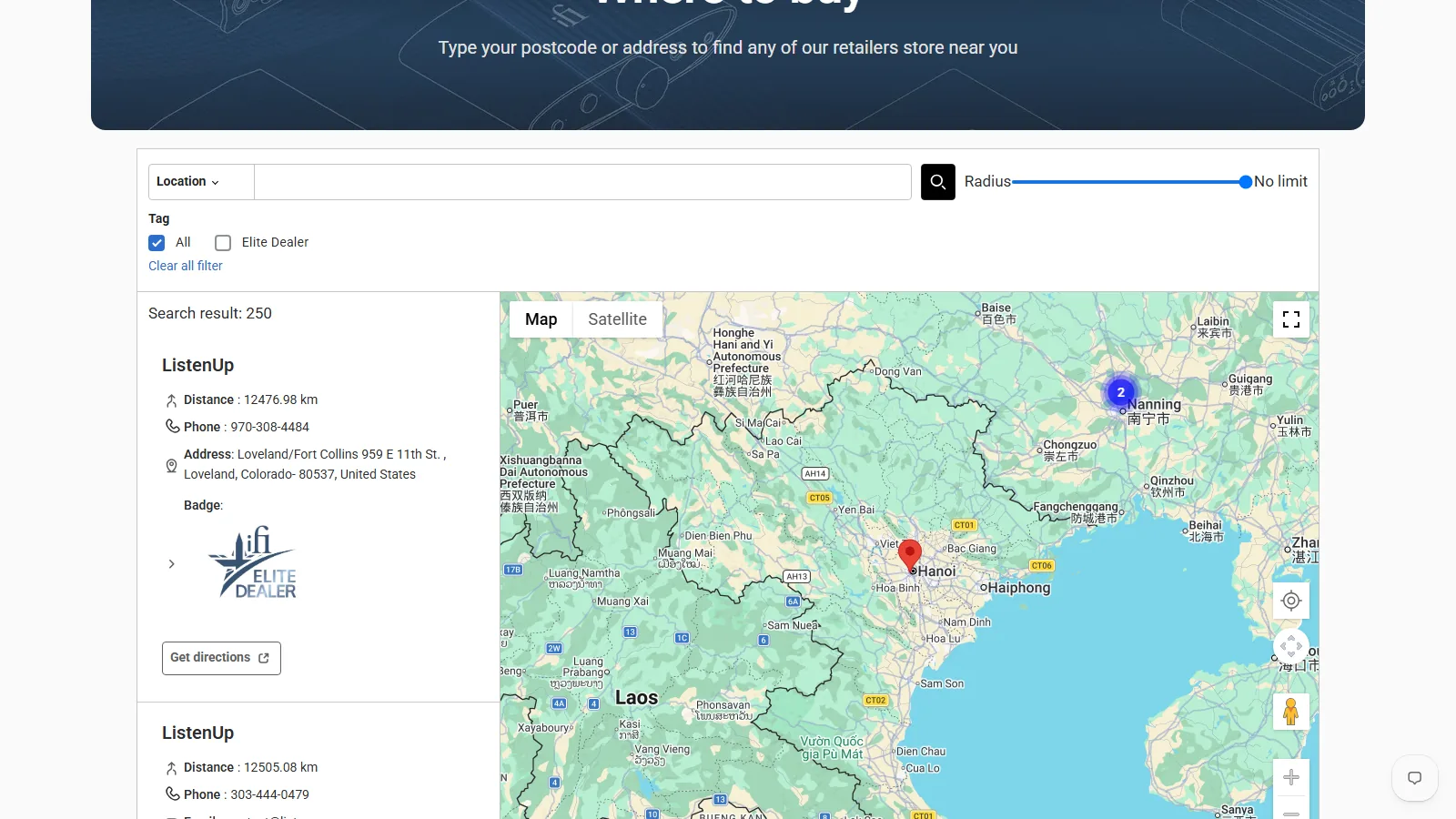Click the phone number 970-308-4484

tap(269, 427)
